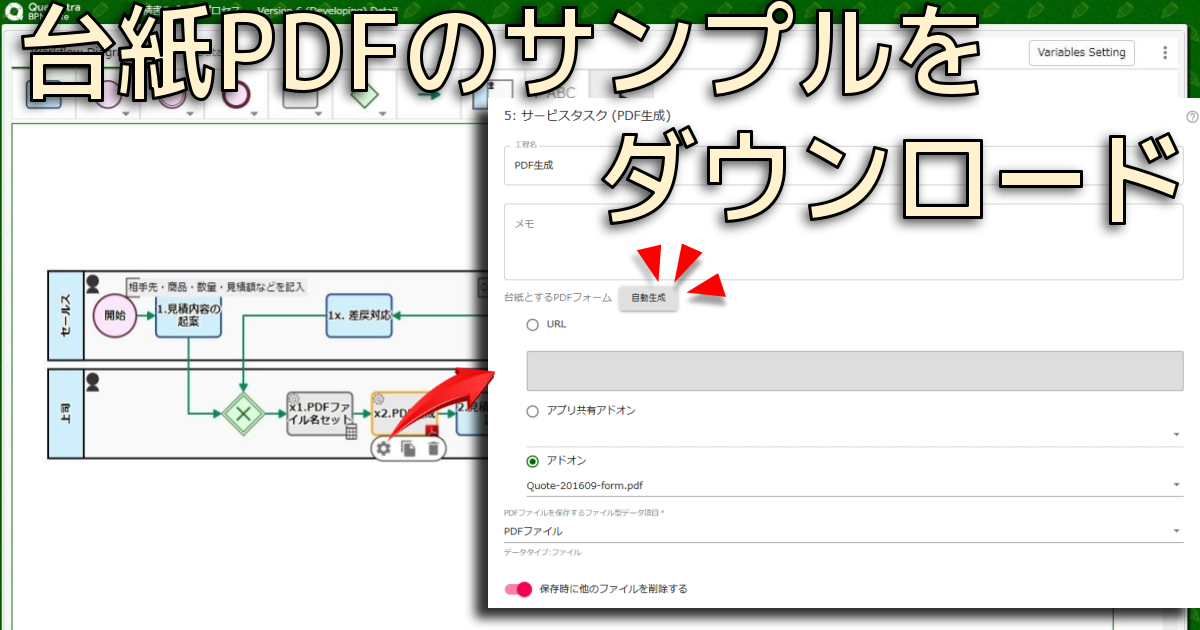Click the user icon in セールス swimlane

pos(93,284)
